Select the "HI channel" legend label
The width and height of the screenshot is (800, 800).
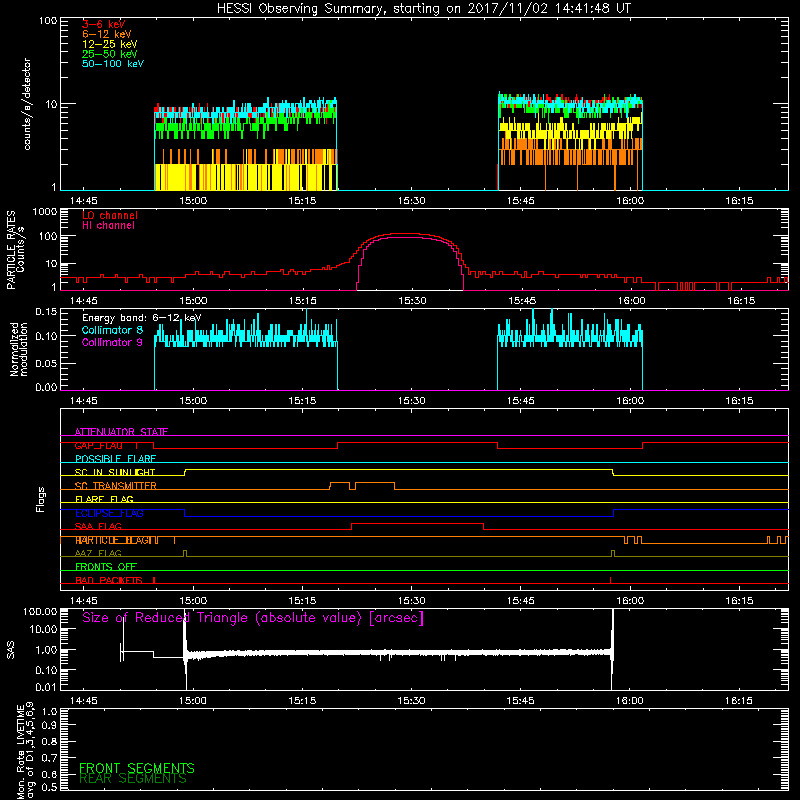(108, 226)
